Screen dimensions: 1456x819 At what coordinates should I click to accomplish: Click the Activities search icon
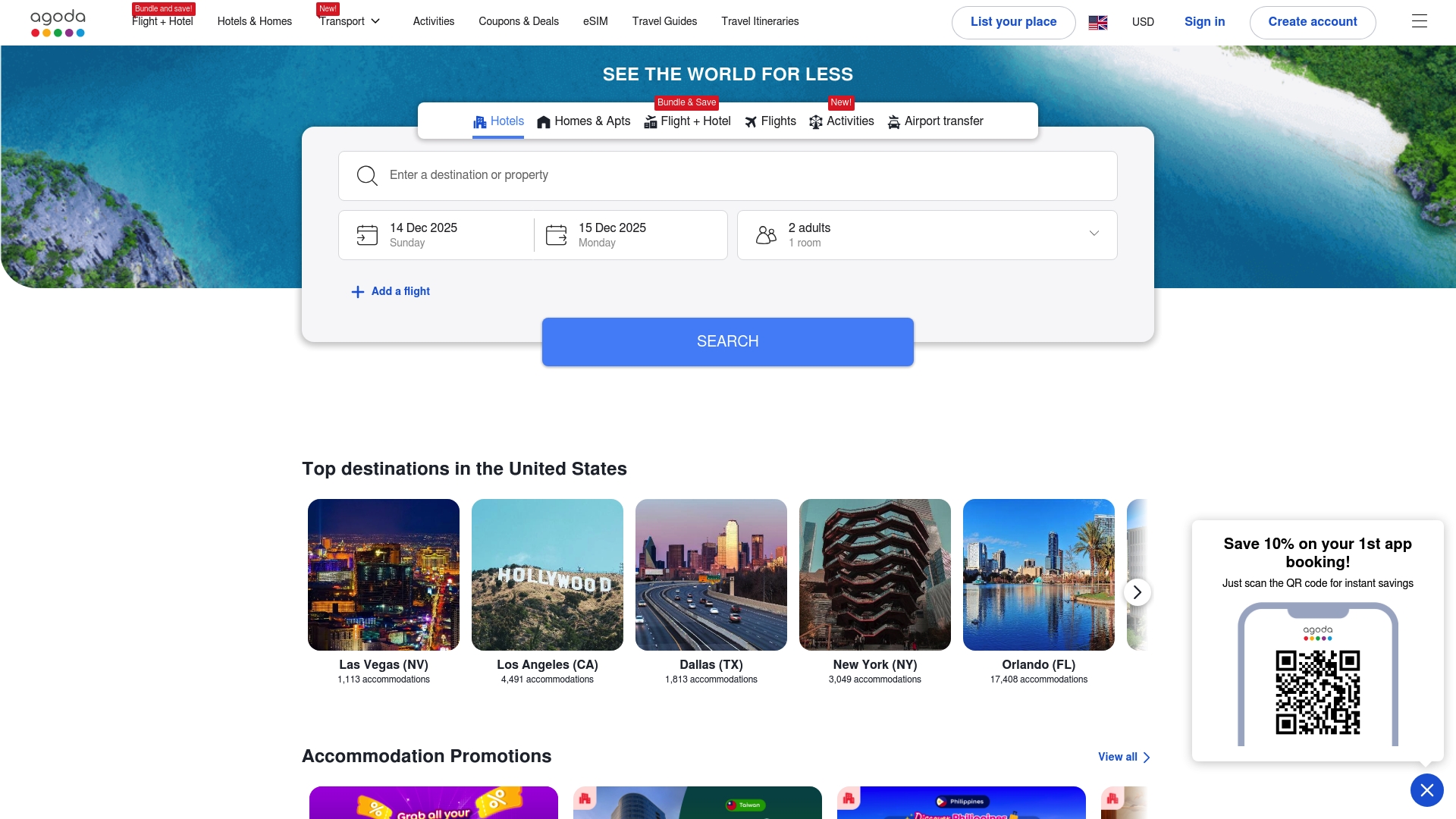pos(816,121)
